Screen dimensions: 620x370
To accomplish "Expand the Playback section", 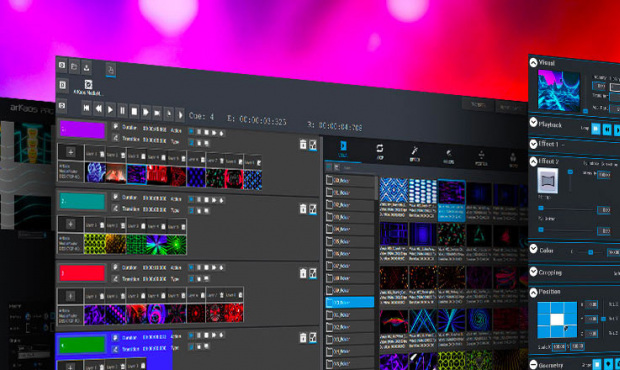I will [x=533, y=123].
